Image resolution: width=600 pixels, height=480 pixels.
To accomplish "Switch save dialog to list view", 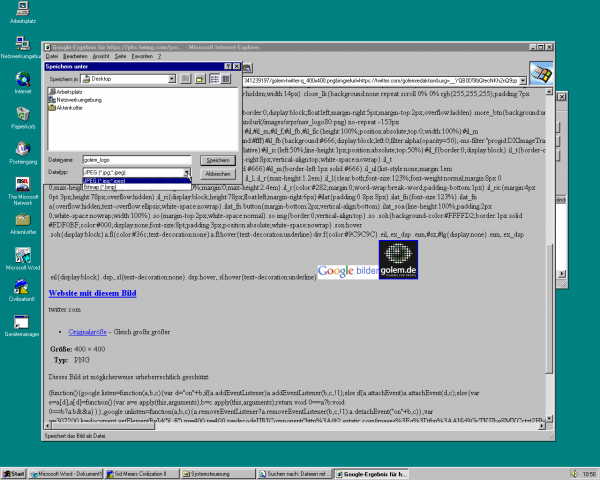I will [214, 79].
